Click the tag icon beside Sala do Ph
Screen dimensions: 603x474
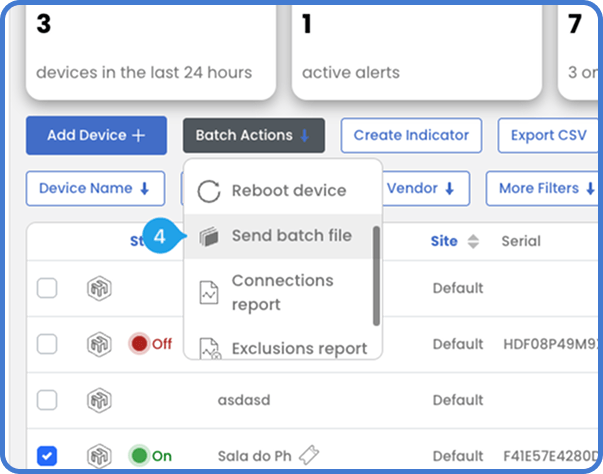(x=309, y=455)
